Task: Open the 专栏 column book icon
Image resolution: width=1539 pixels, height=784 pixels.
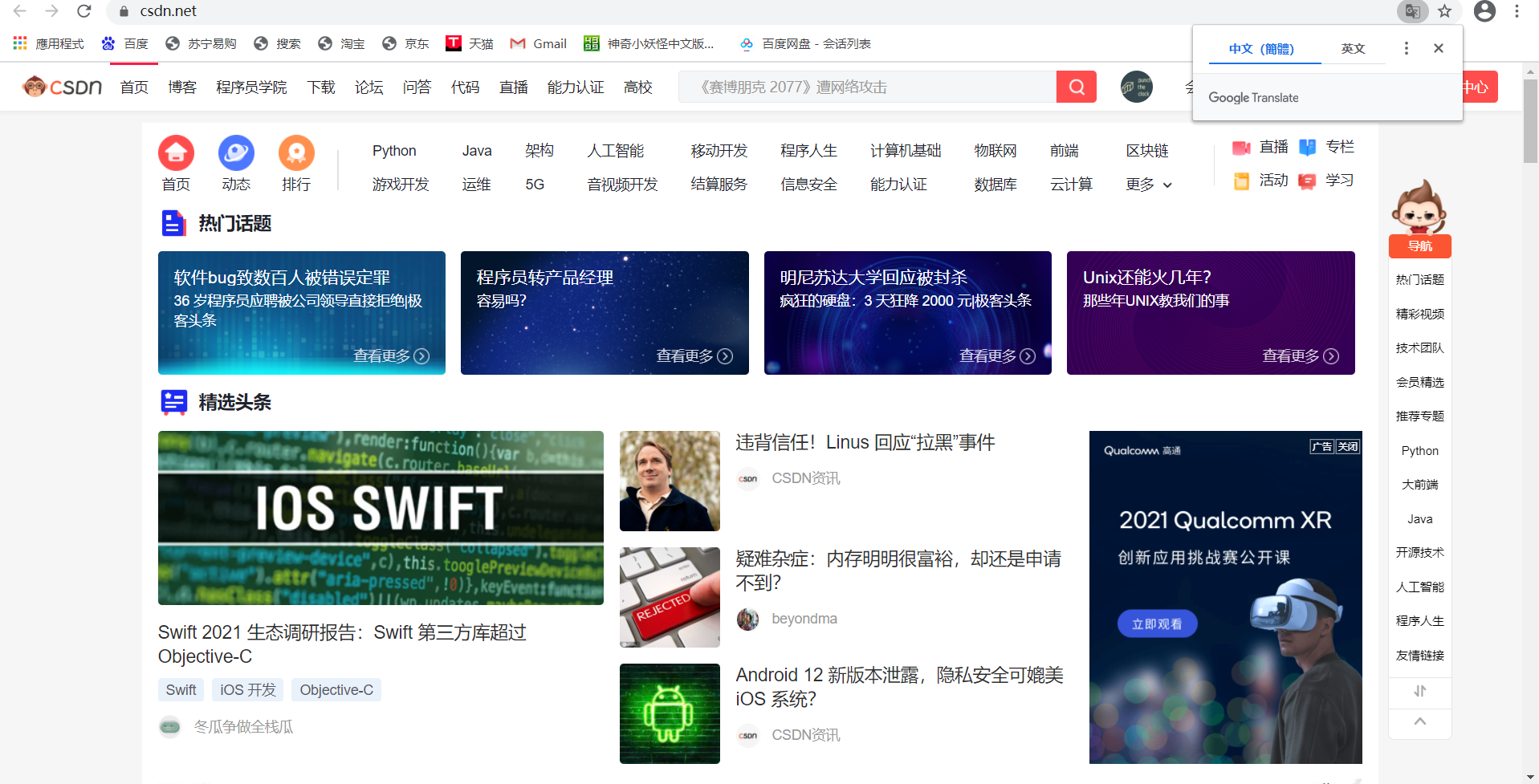Action: coord(1308,147)
